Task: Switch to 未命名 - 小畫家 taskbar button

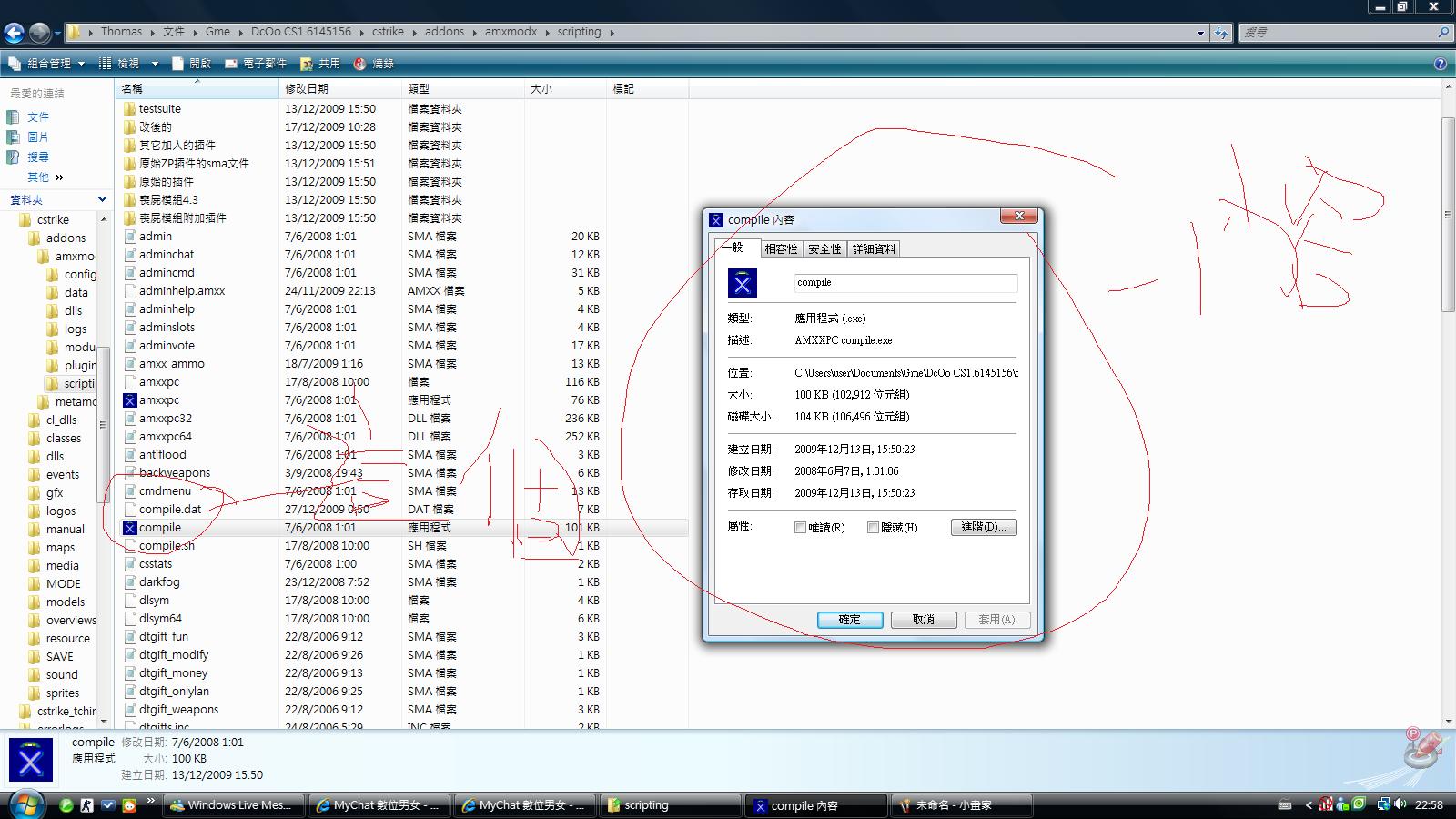Action: (961, 805)
